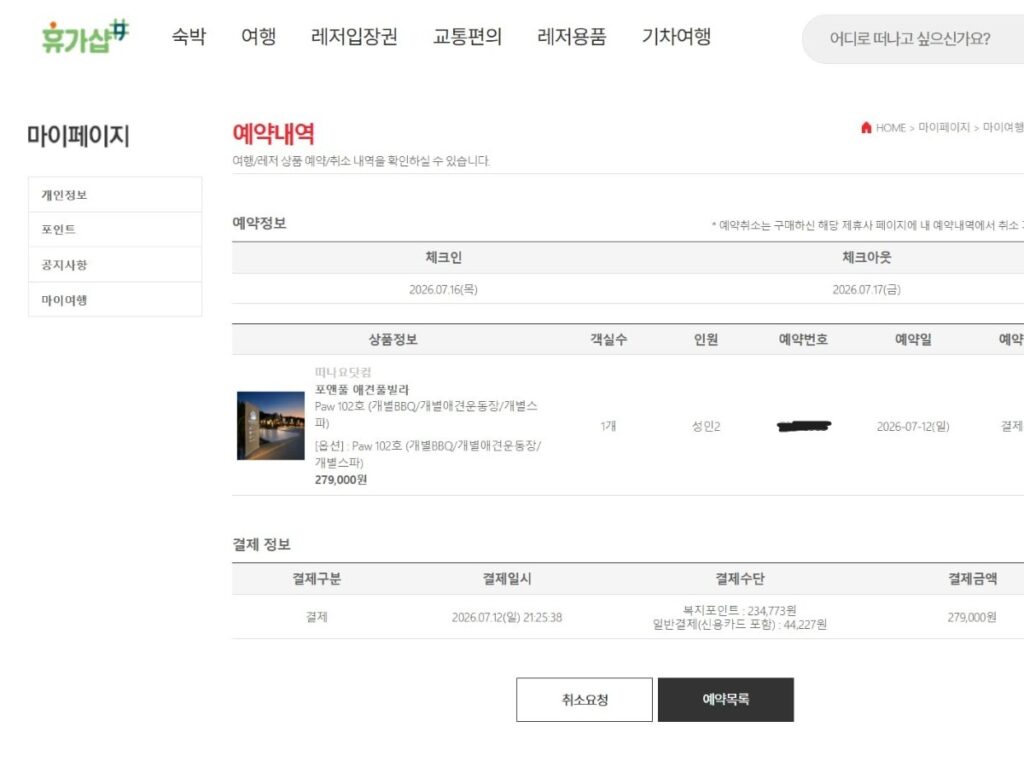Click the 포앤풀 애견풀빌라 product name
The image size is (1024, 768).
pyautogui.click(x=362, y=390)
